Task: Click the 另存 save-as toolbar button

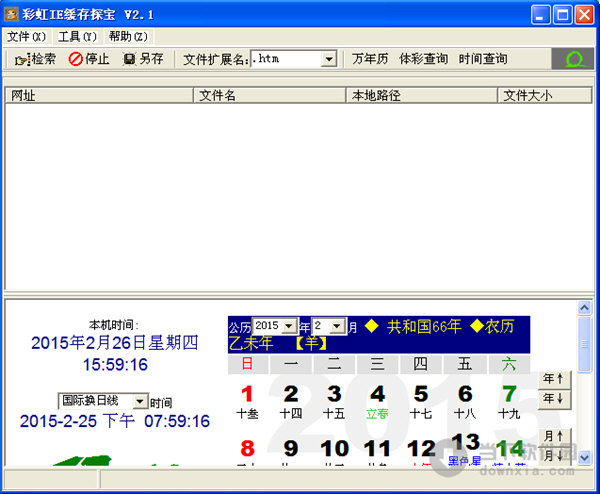Action: pyautogui.click(x=143, y=60)
